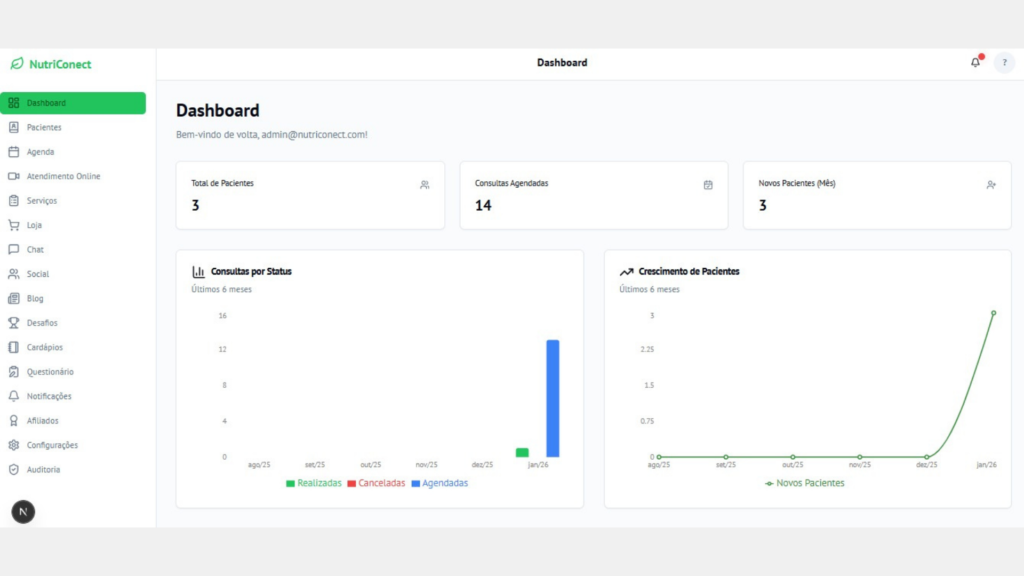
Task: Toggle the Realizadas legend entry
Action: (x=314, y=483)
